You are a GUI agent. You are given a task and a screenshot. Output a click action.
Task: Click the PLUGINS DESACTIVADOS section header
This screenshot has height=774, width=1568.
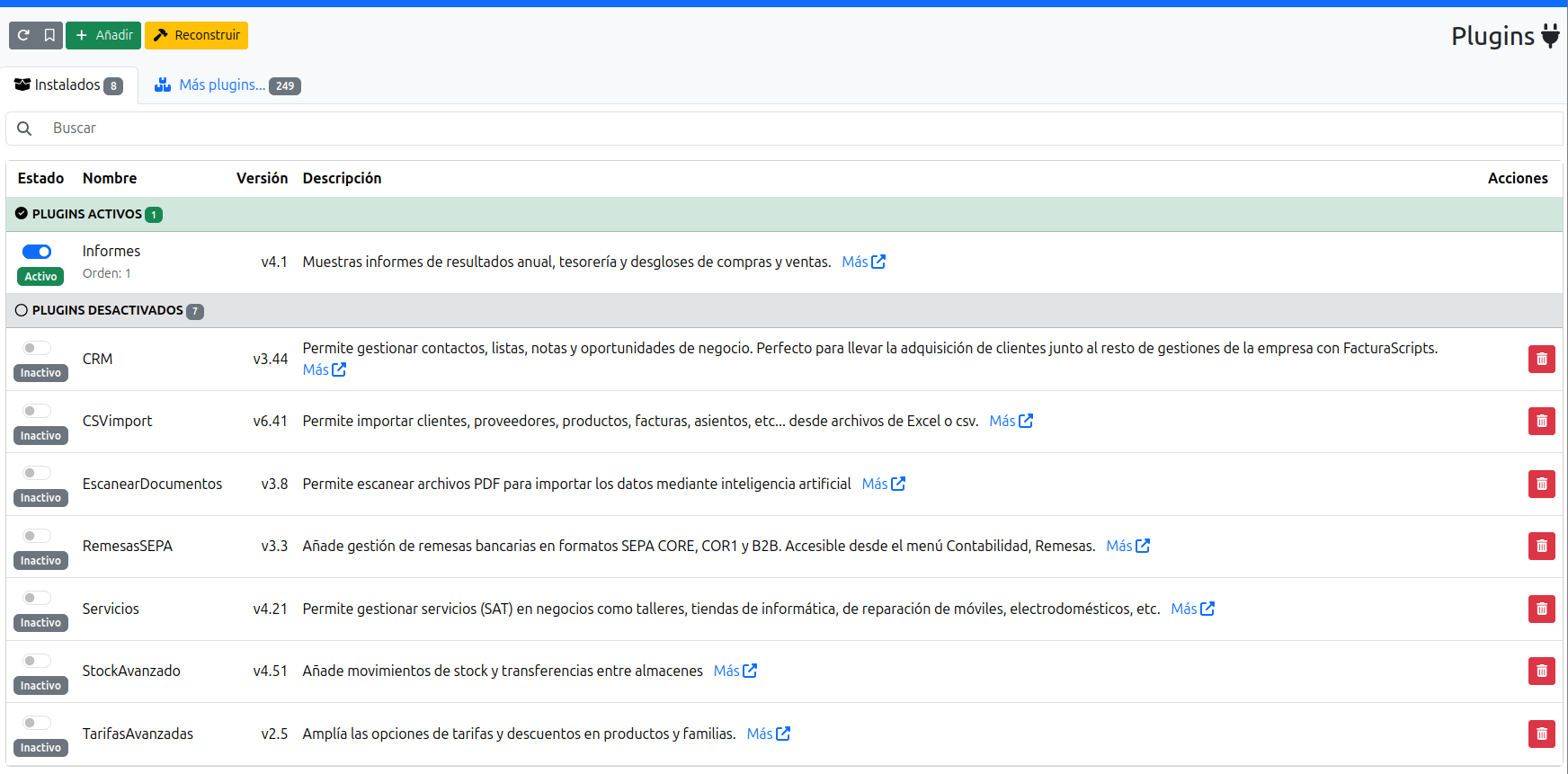(784, 310)
